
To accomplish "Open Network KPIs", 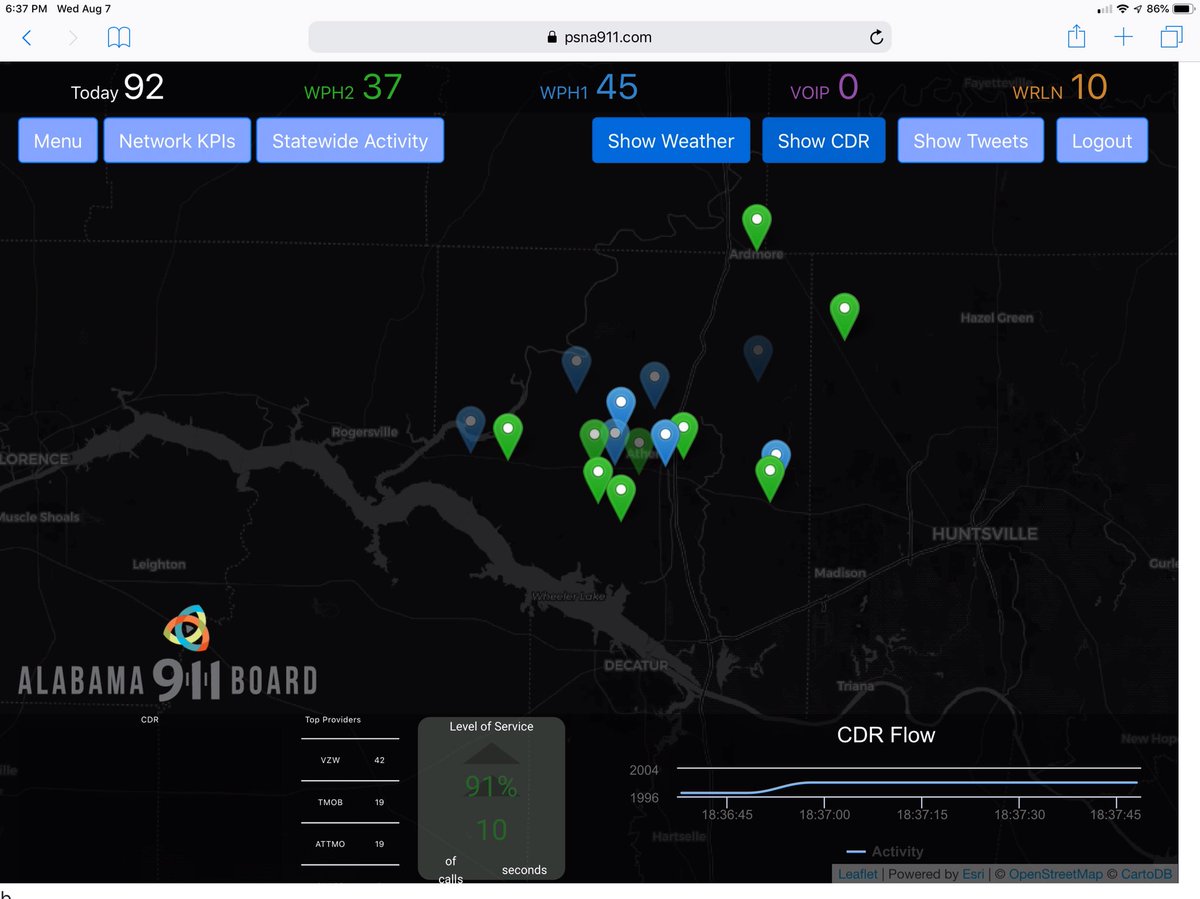I will (177, 141).
